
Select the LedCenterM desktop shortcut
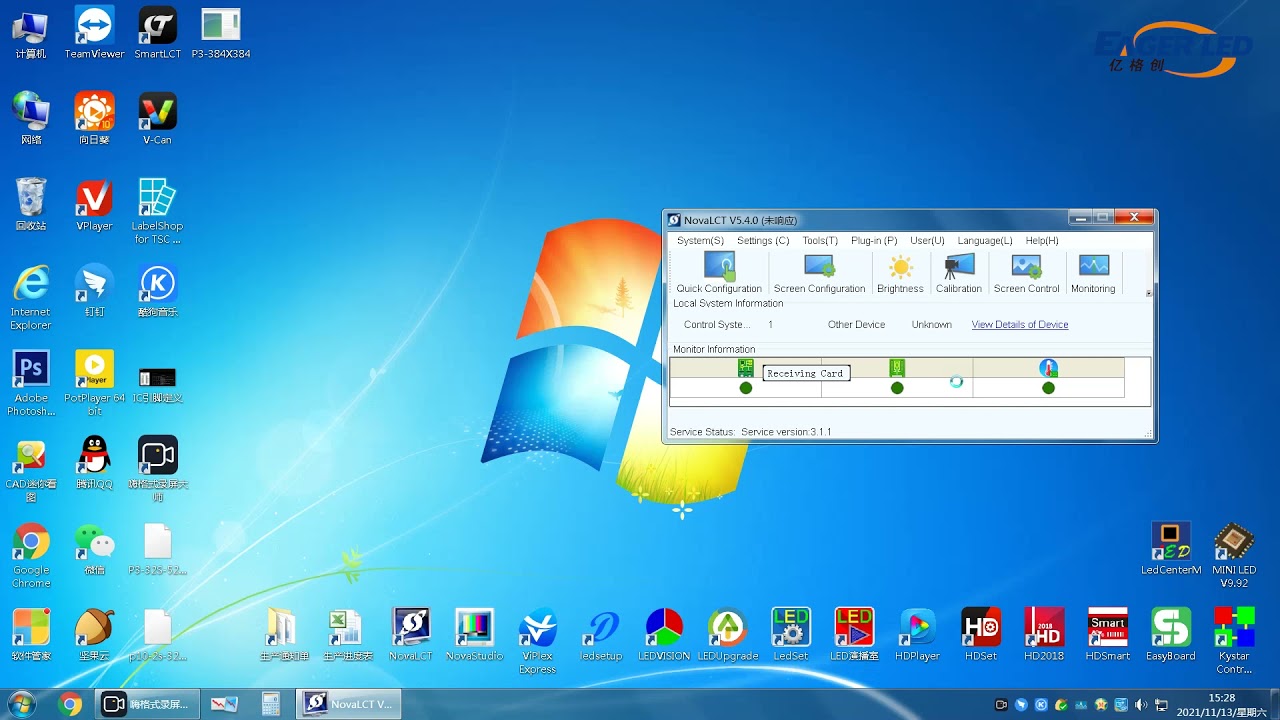(1170, 549)
